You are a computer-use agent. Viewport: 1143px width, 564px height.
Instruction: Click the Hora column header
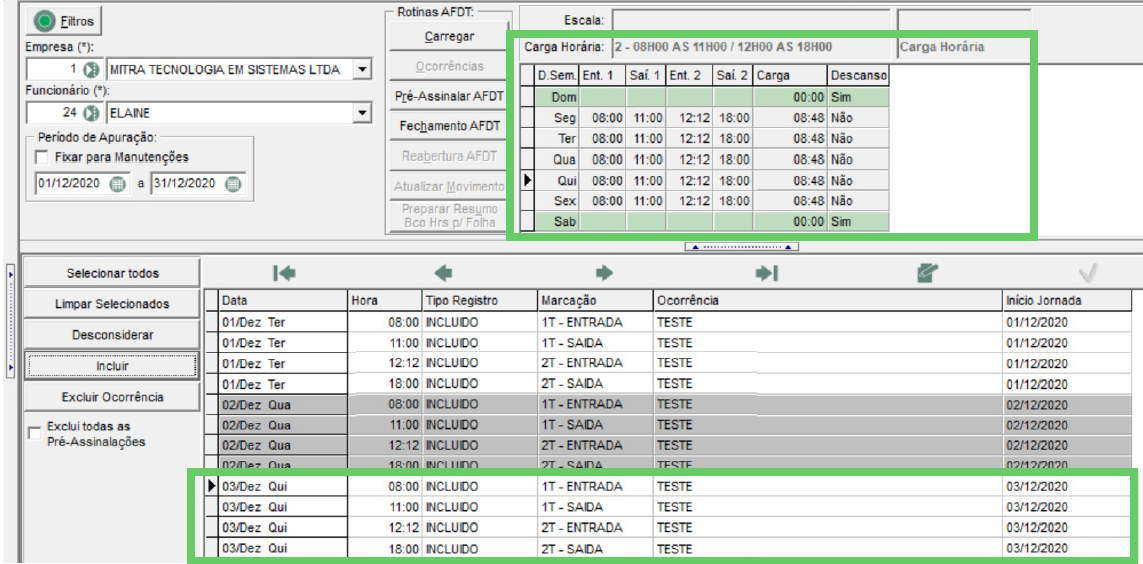pos(385,300)
